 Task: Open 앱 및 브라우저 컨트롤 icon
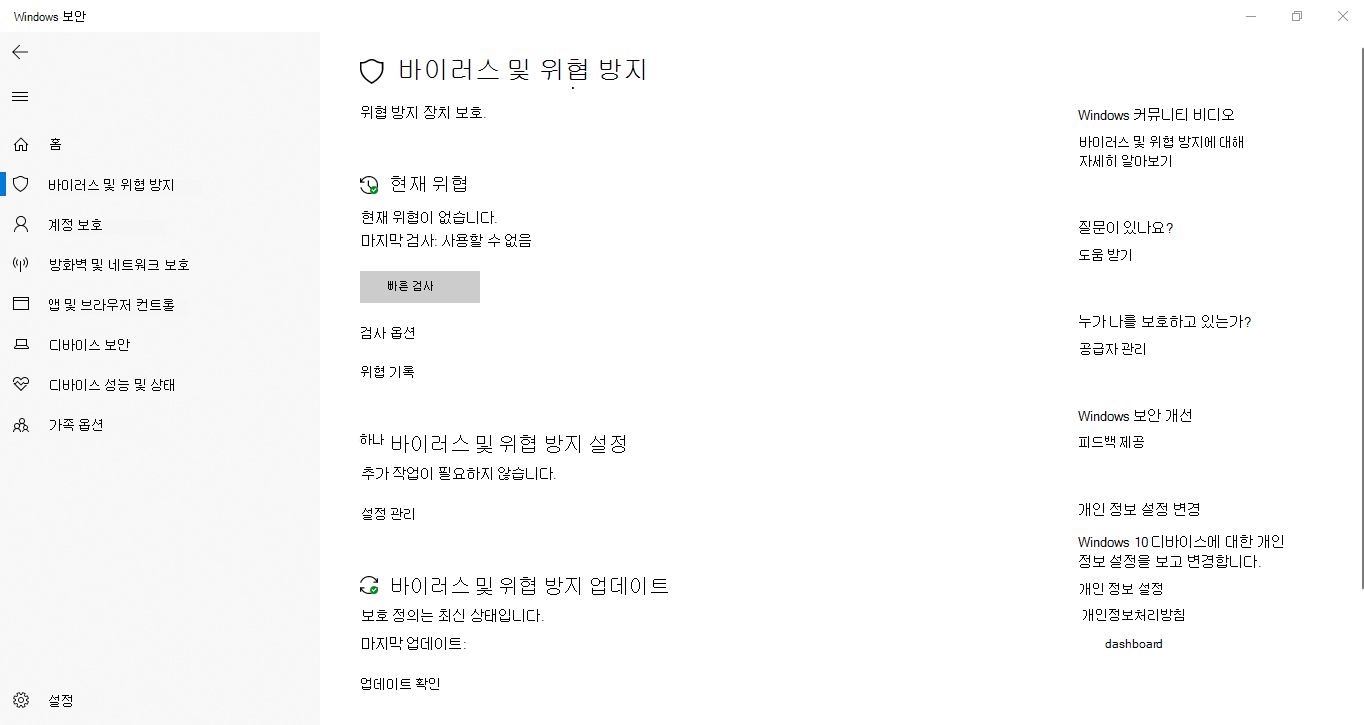pos(21,305)
